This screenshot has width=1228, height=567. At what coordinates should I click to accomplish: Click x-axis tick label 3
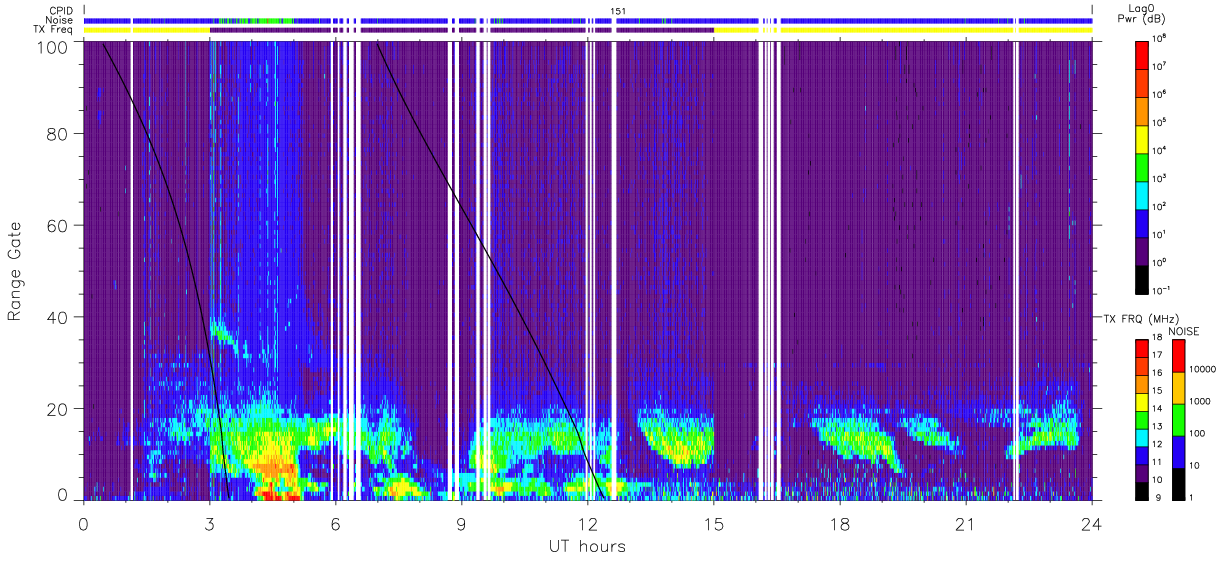209,524
